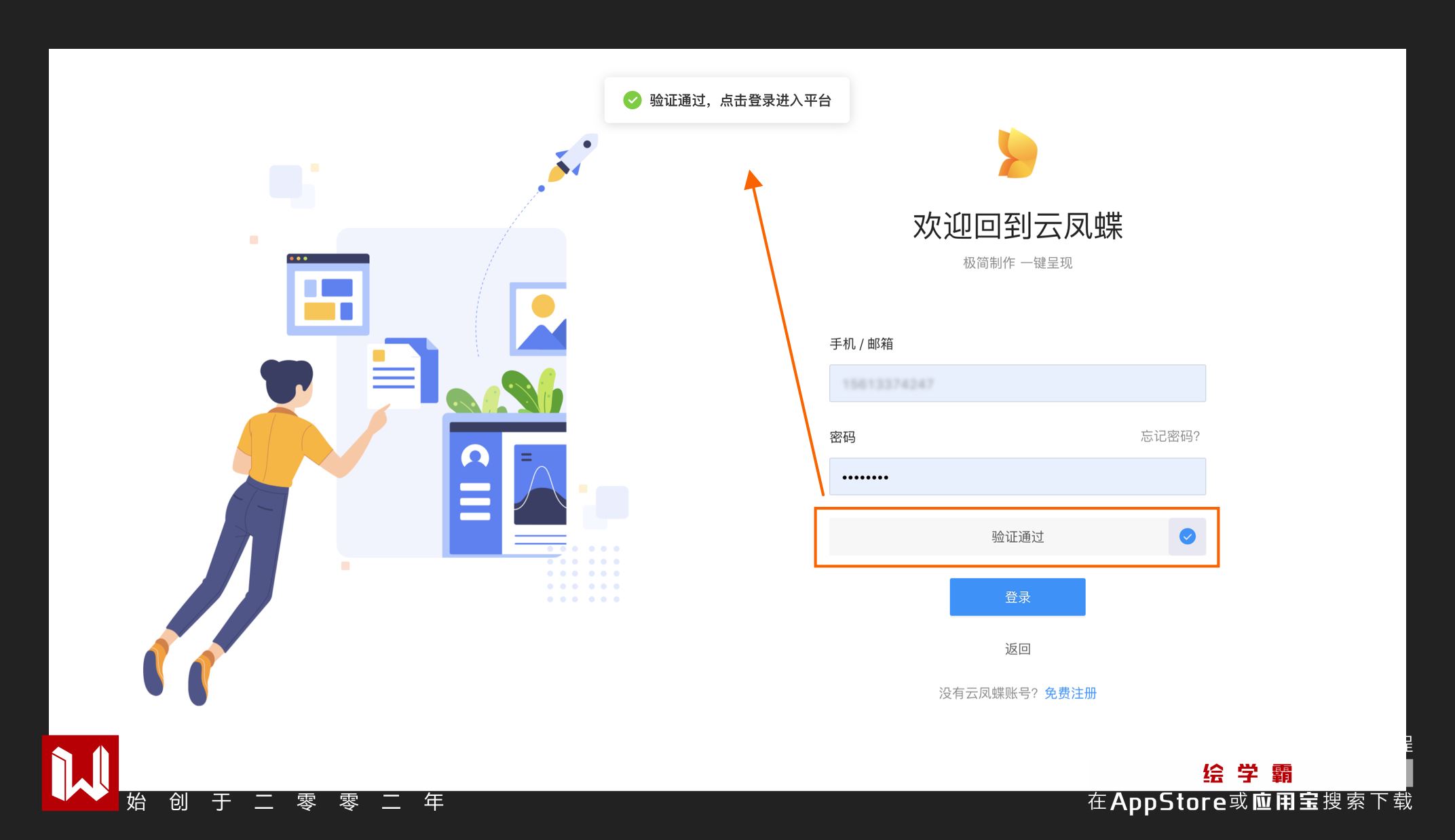Click the user profile avatar illustration
Viewport: 1455px width, 840px height.
(475, 456)
